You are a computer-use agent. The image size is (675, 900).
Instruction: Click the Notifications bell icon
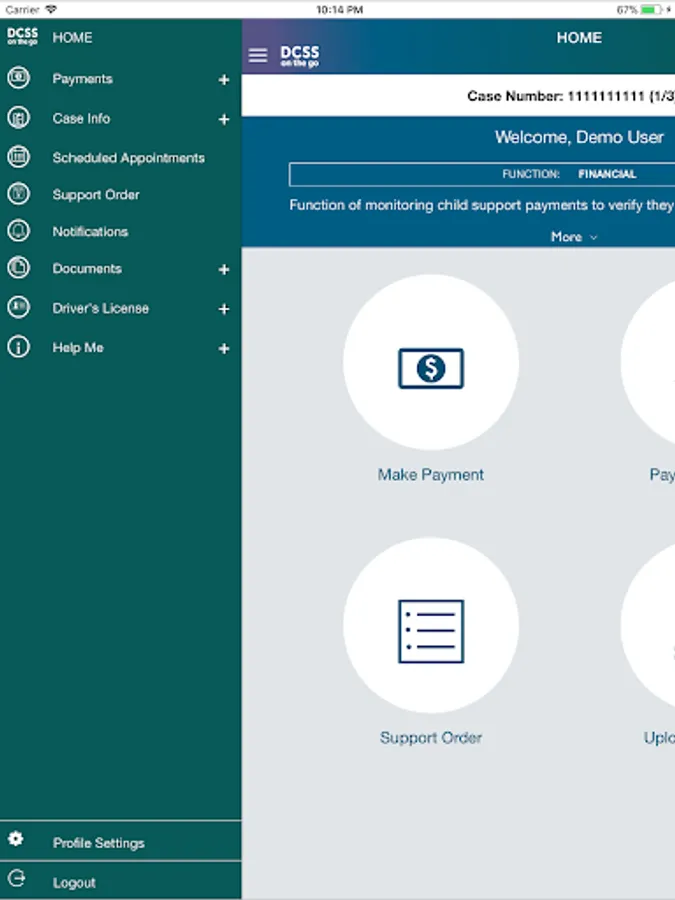coord(18,231)
